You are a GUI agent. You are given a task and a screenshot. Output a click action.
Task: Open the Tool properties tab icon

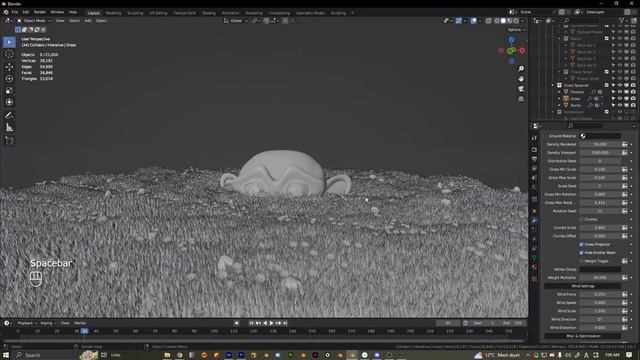click(534, 138)
